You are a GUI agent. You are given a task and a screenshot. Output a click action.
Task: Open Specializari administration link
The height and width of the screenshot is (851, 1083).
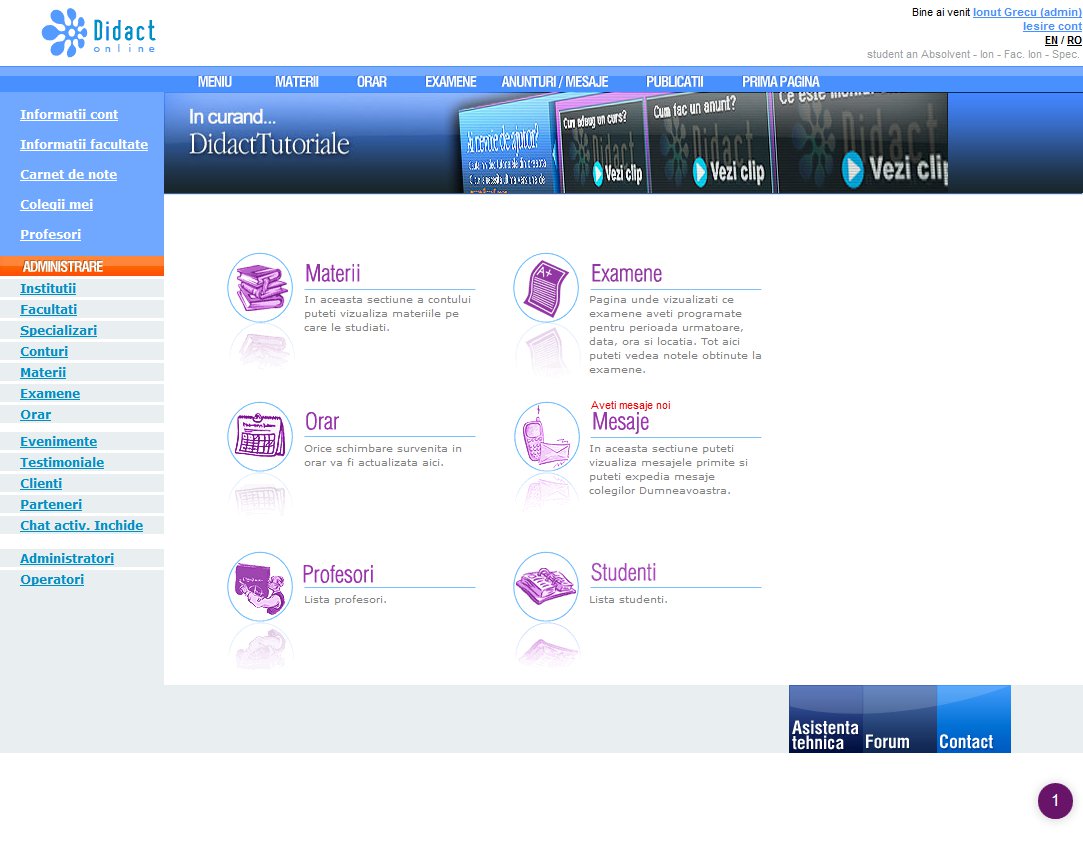pyautogui.click(x=59, y=330)
